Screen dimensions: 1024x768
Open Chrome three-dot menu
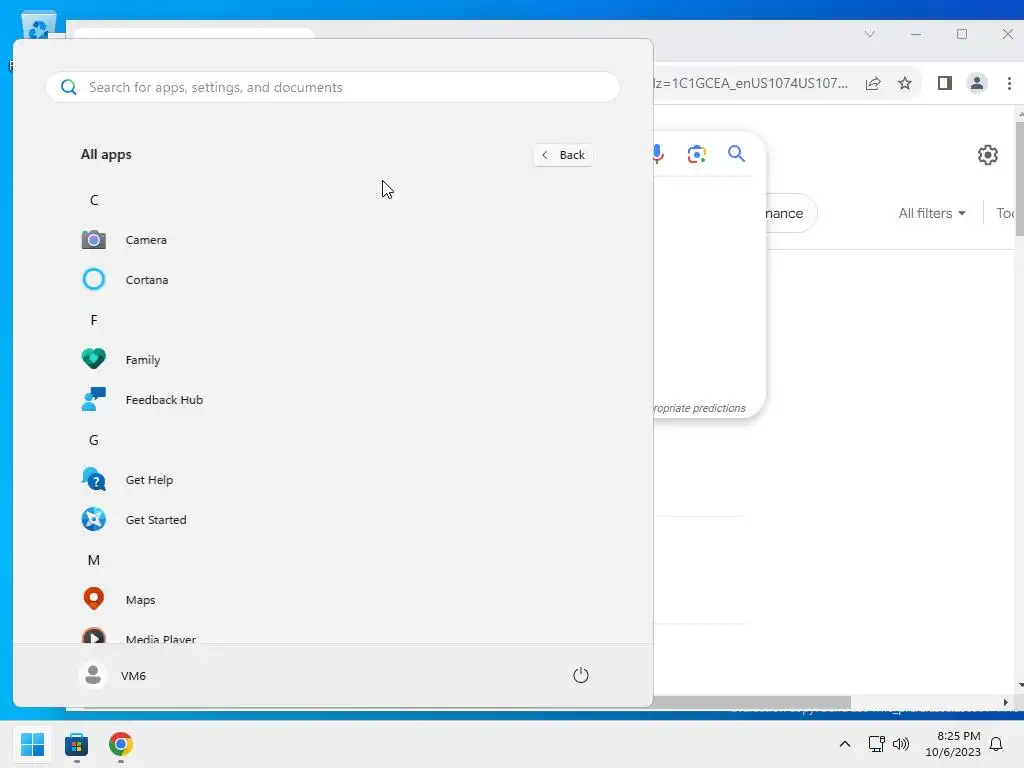click(1009, 83)
